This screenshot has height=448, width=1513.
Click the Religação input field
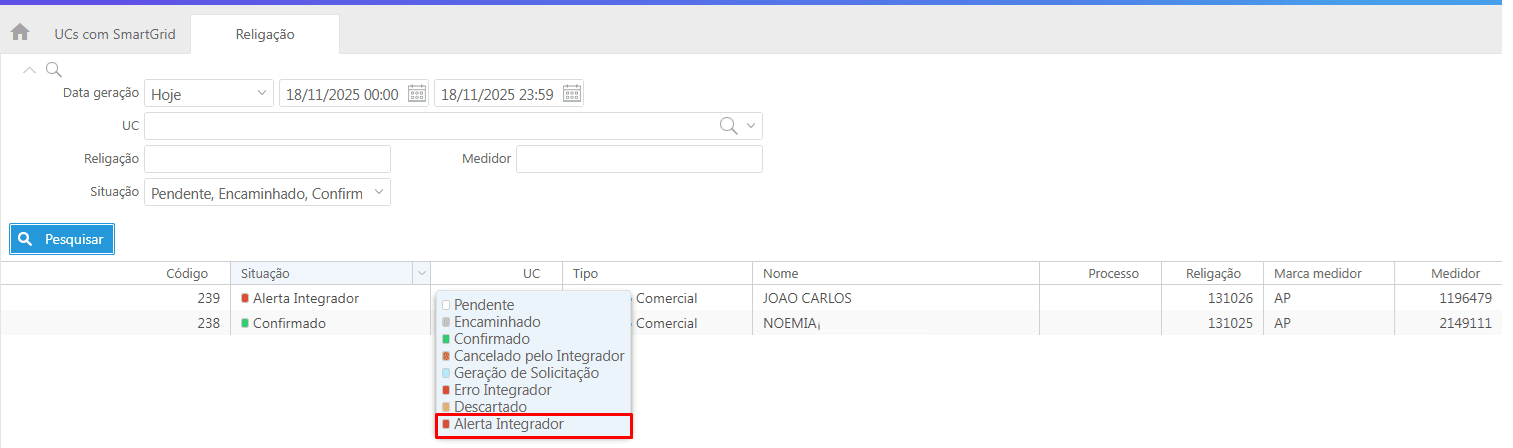click(x=268, y=159)
